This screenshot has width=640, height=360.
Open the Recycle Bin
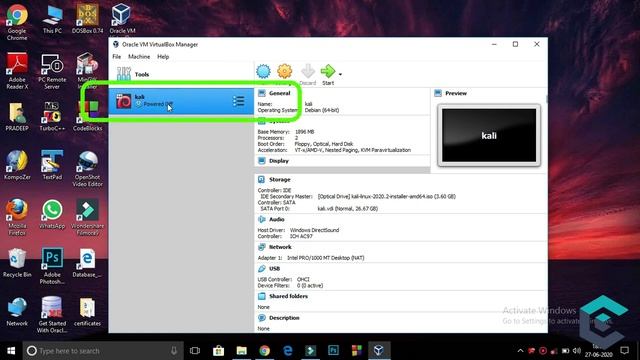pos(17,263)
